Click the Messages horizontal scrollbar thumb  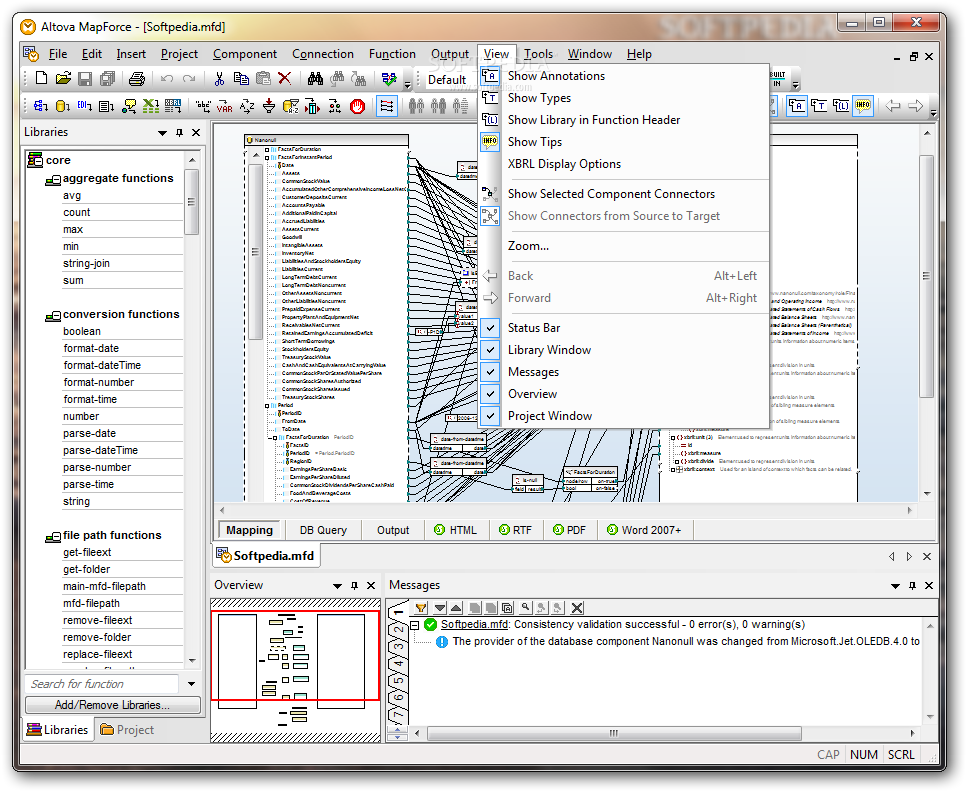tap(614, 733)
